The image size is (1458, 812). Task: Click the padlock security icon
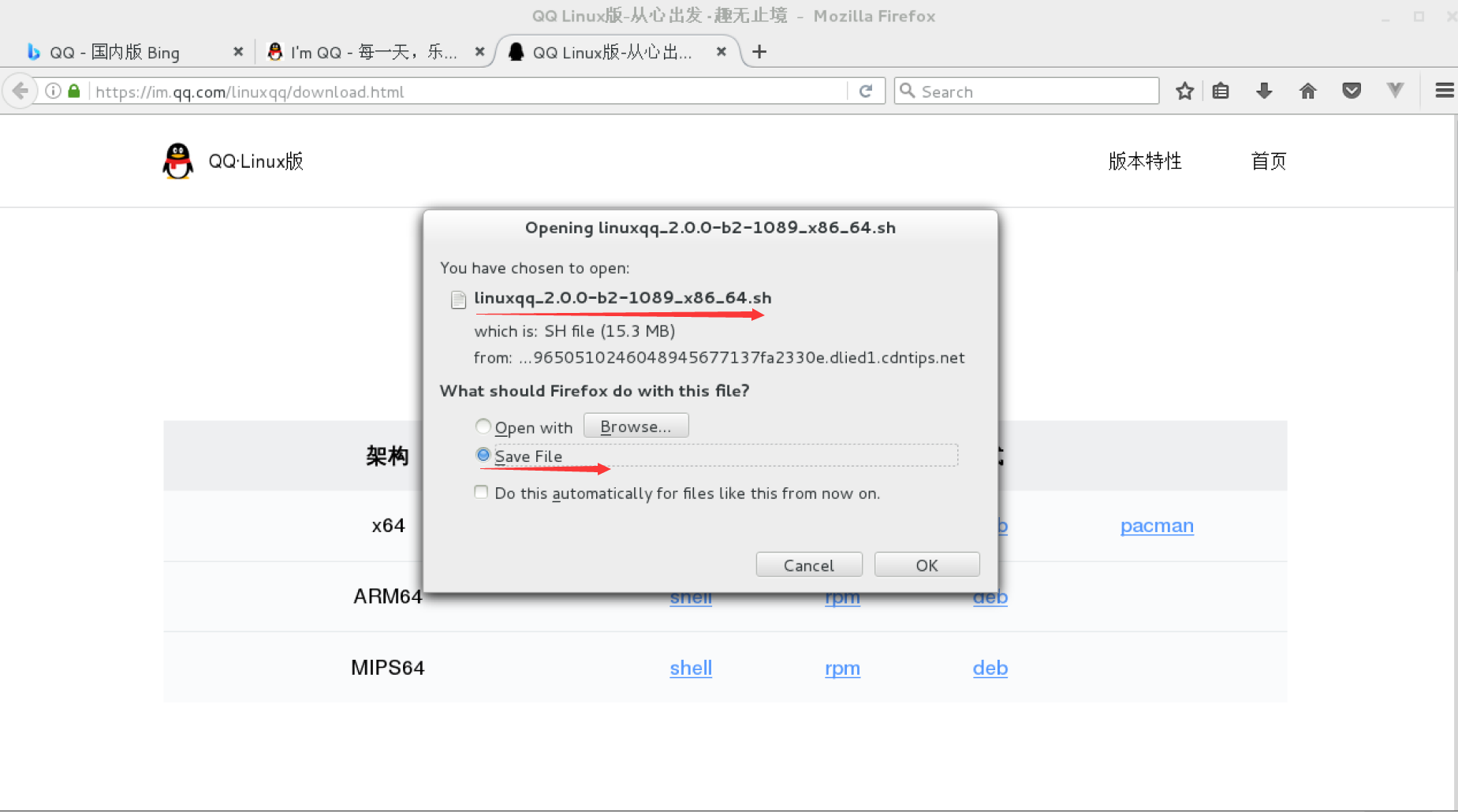[74, 91]
